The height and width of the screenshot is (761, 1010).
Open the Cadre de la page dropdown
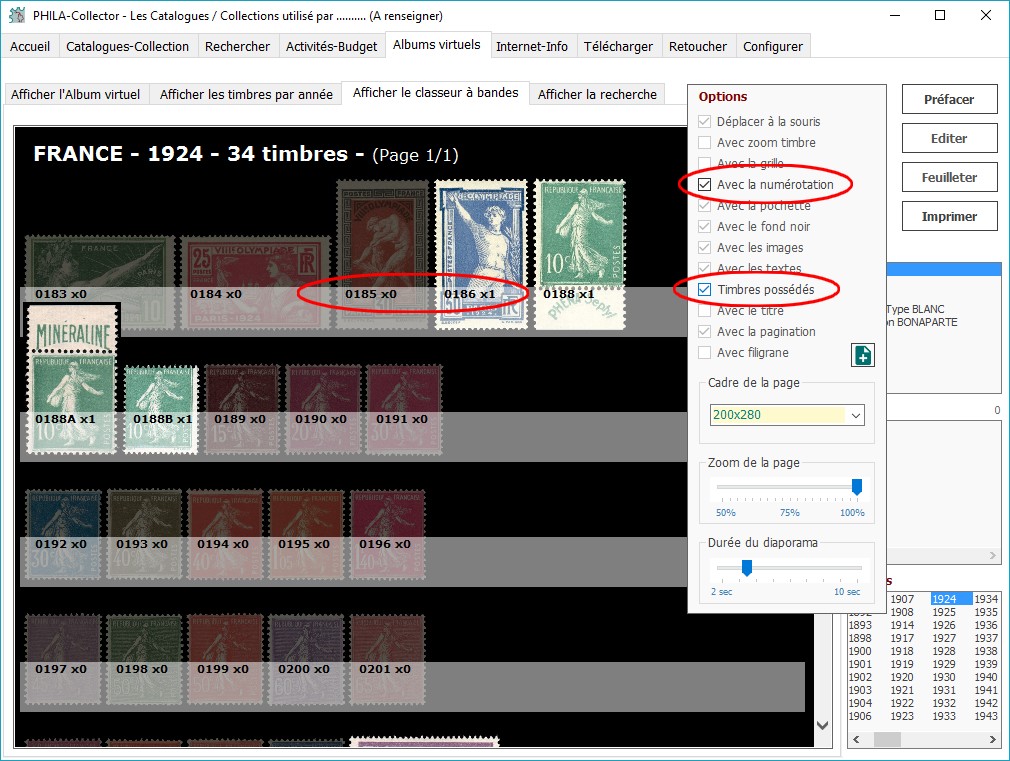pos(854,415)
